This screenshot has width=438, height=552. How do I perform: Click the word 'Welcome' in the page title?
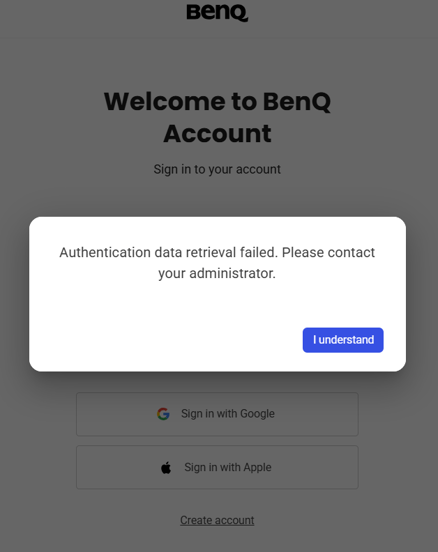click(164, 101)
